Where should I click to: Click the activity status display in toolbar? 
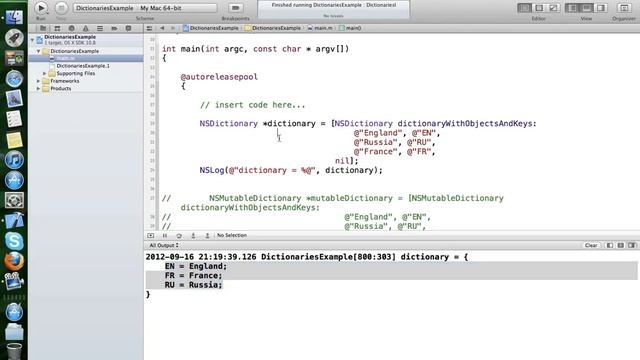click(x=333, y=9)
